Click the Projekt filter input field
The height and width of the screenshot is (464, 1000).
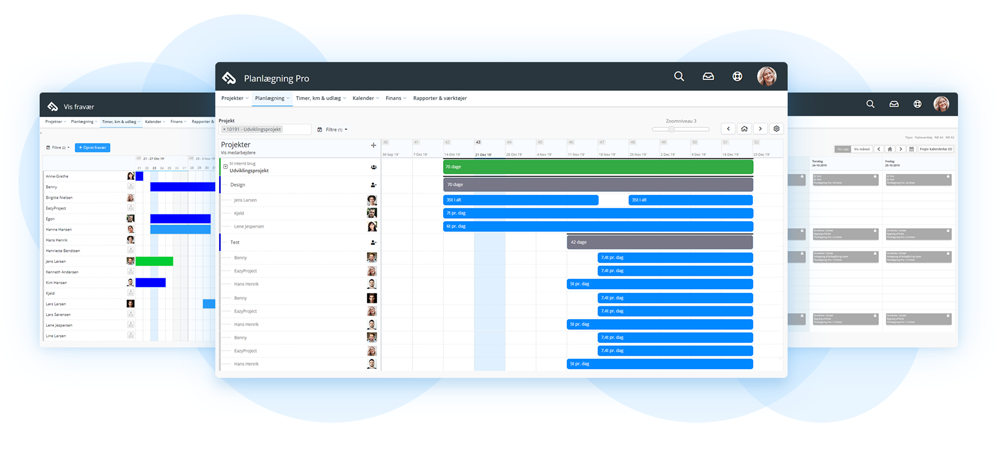tap(265, 129)
